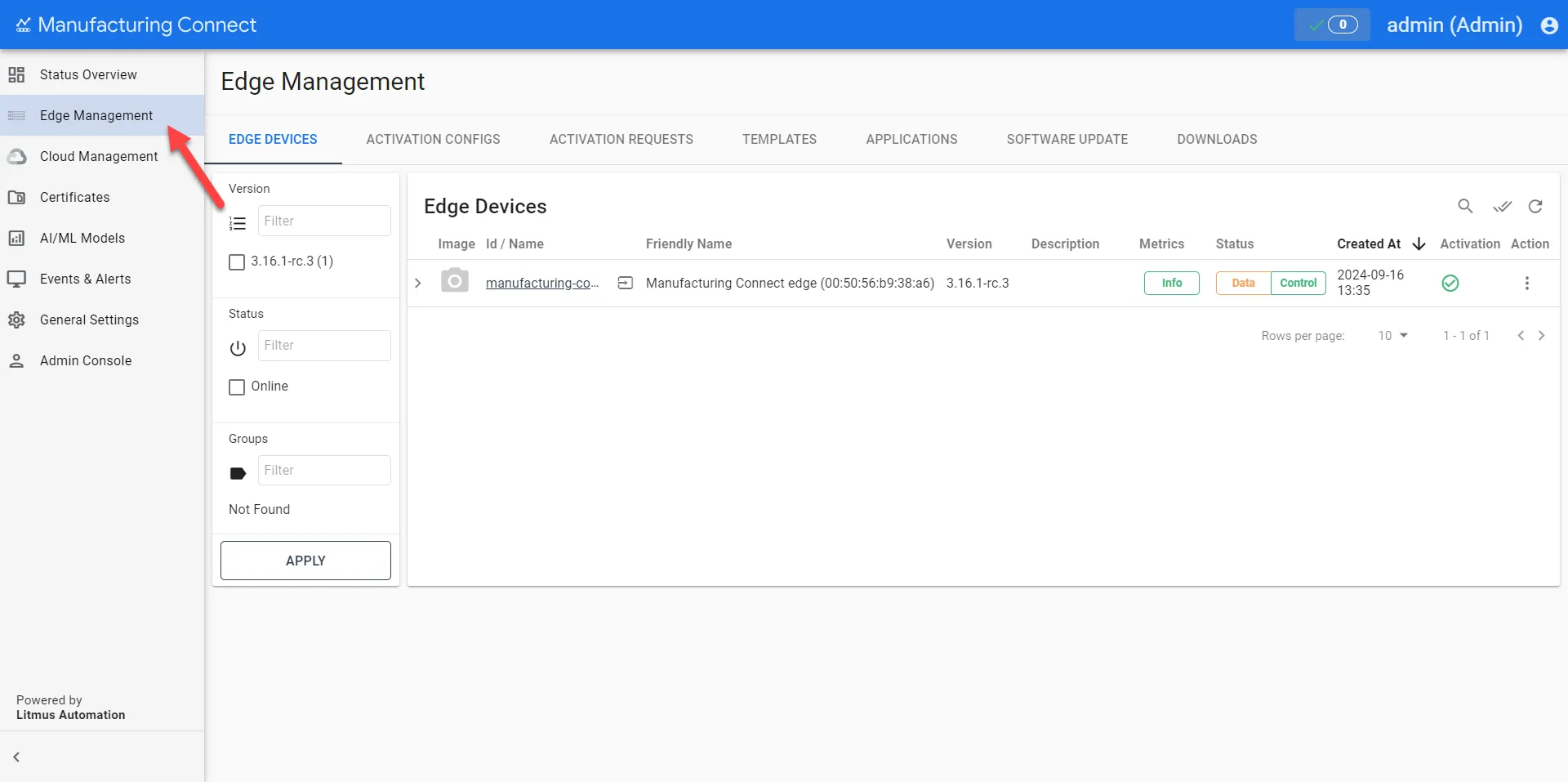Open the admin user account icon
Viewport: 1568px width, 782px height.
point(1549,25)
